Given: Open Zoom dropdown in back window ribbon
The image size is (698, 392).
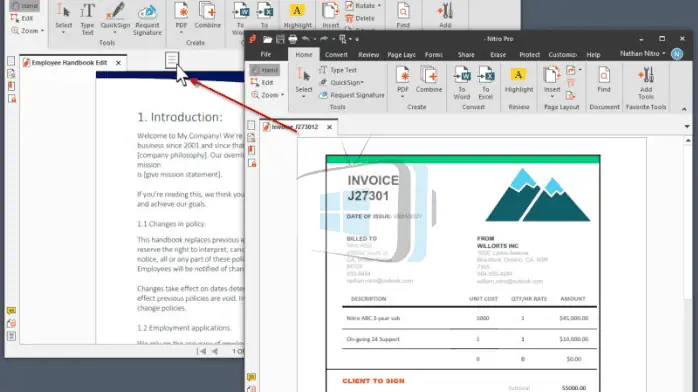Looking at the screenshot, I should click(x=27, y=31).
